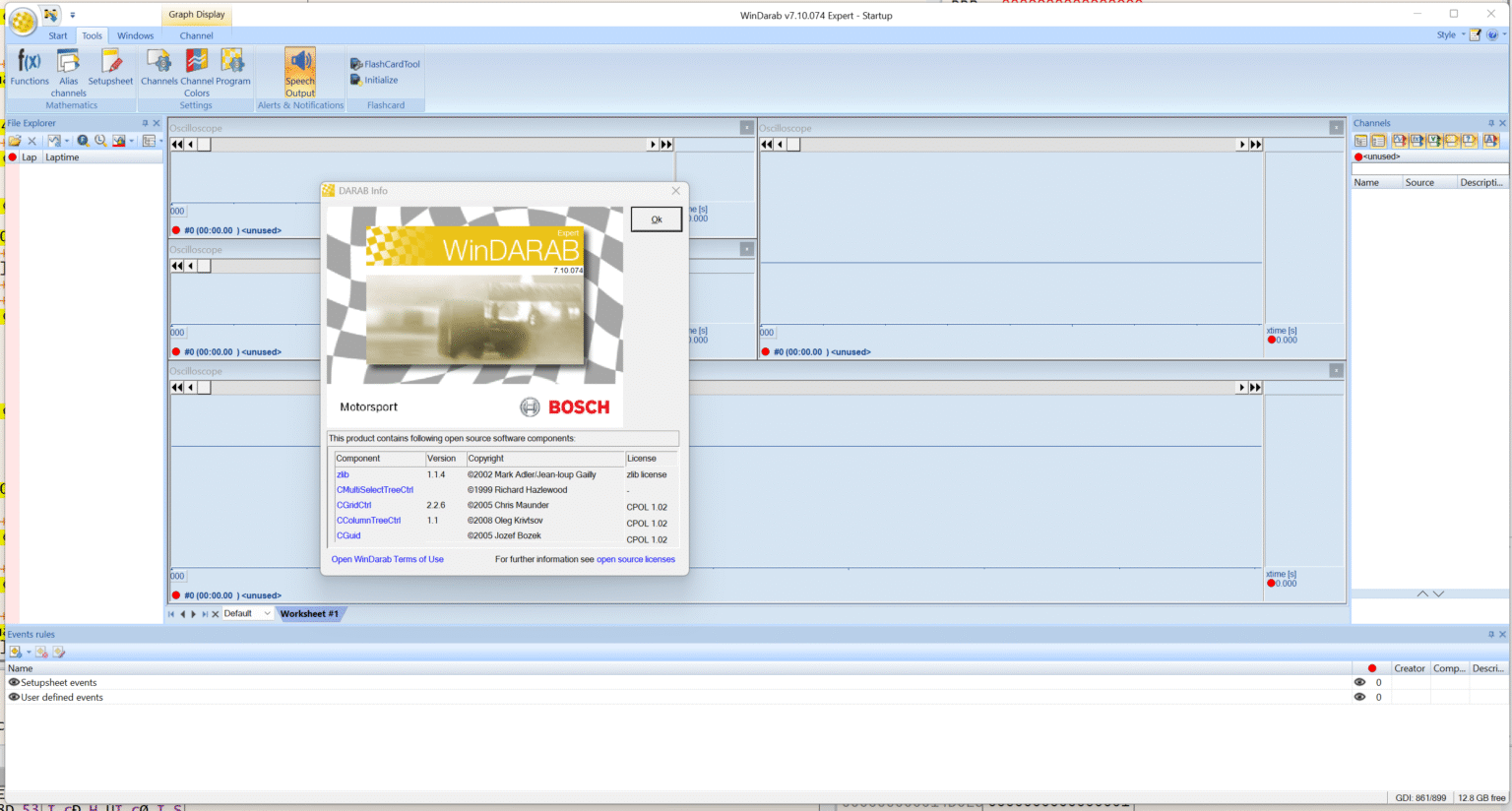This screenshot has width=1512, height=811.
Task: Click the remove file X in File Explorer
Action: [x=31, y=141]
